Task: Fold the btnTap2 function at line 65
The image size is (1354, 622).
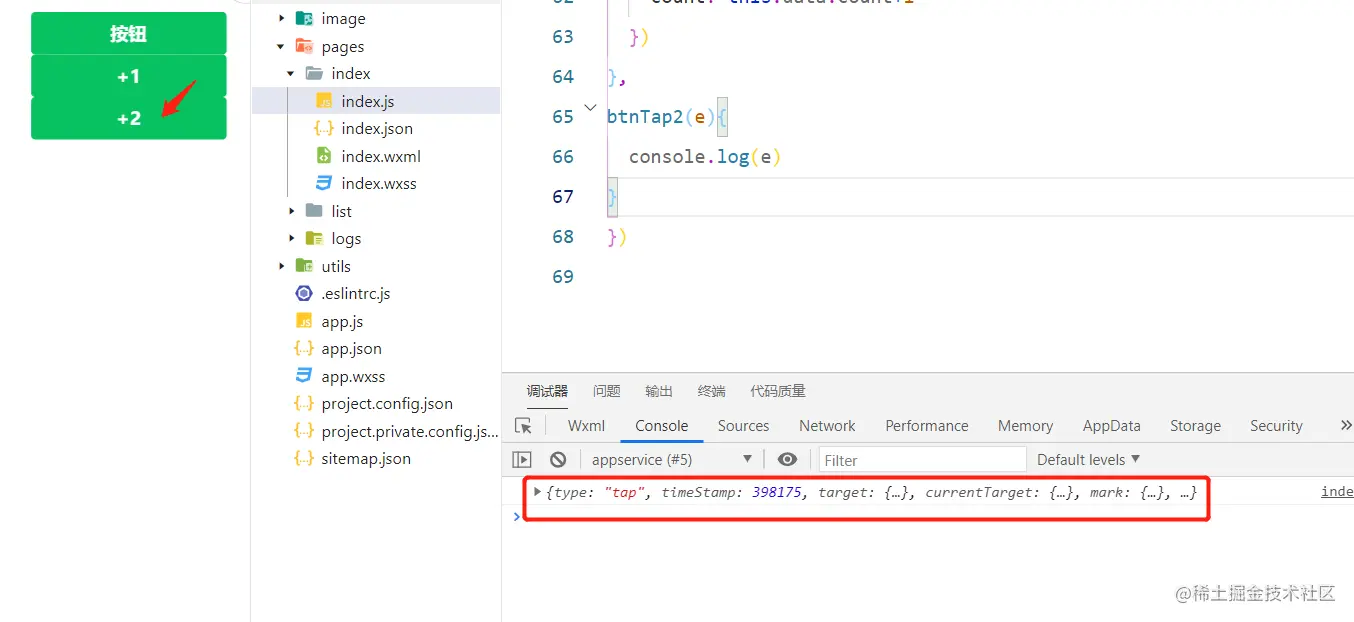Action: (590, 108)
